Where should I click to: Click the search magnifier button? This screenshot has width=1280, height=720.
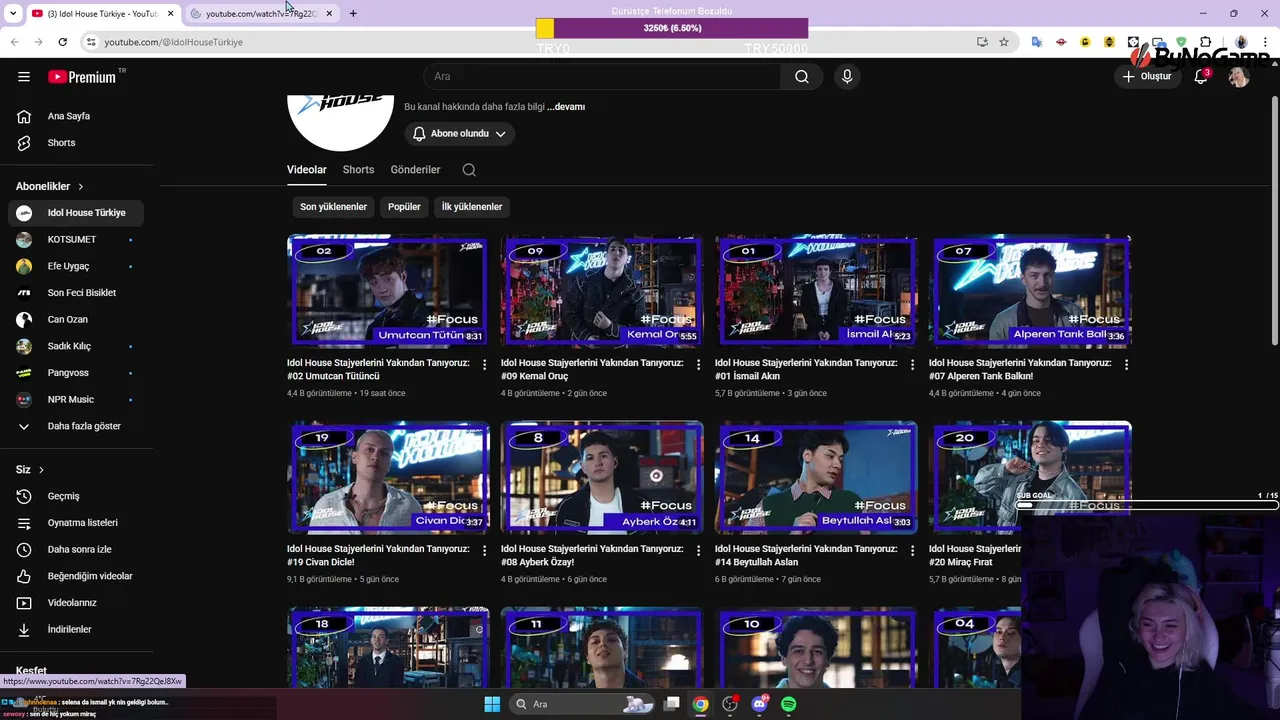click(801, 76)
